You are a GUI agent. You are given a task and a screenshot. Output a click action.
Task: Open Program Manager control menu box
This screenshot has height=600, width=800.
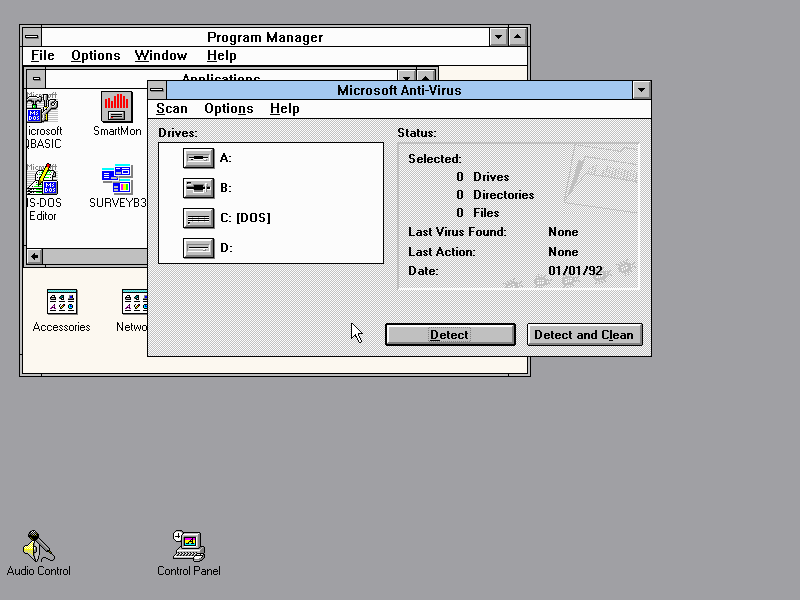[x=32, y=37]
